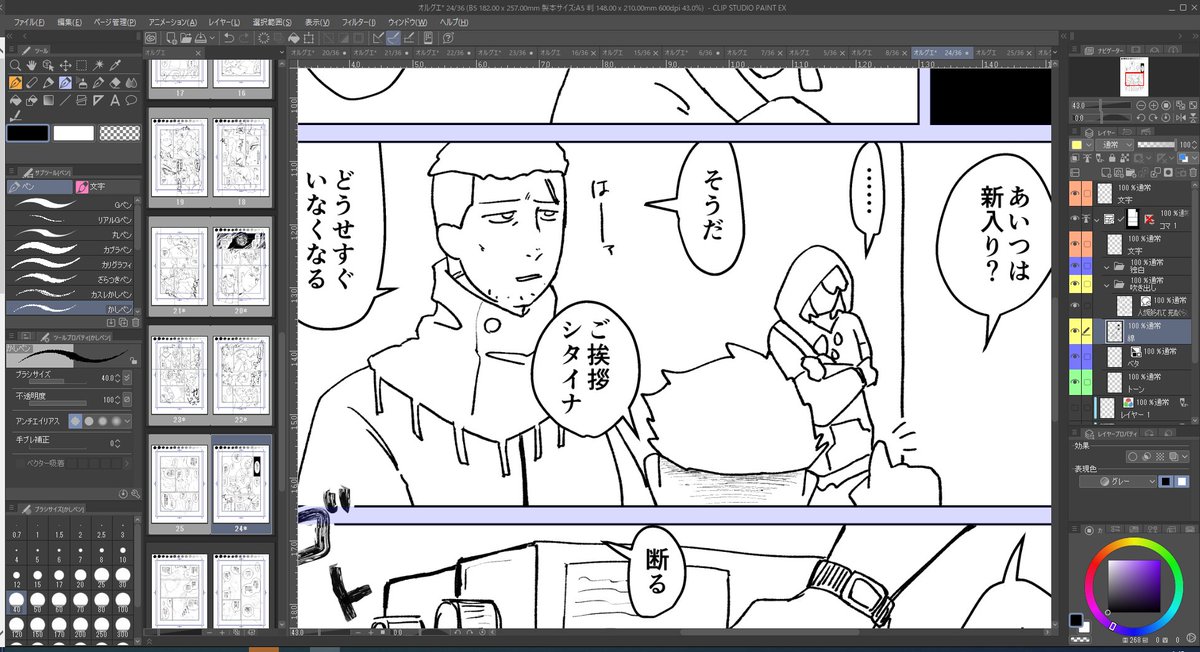
Task: Click the white sub color swatch
Action: pos(73,133)
